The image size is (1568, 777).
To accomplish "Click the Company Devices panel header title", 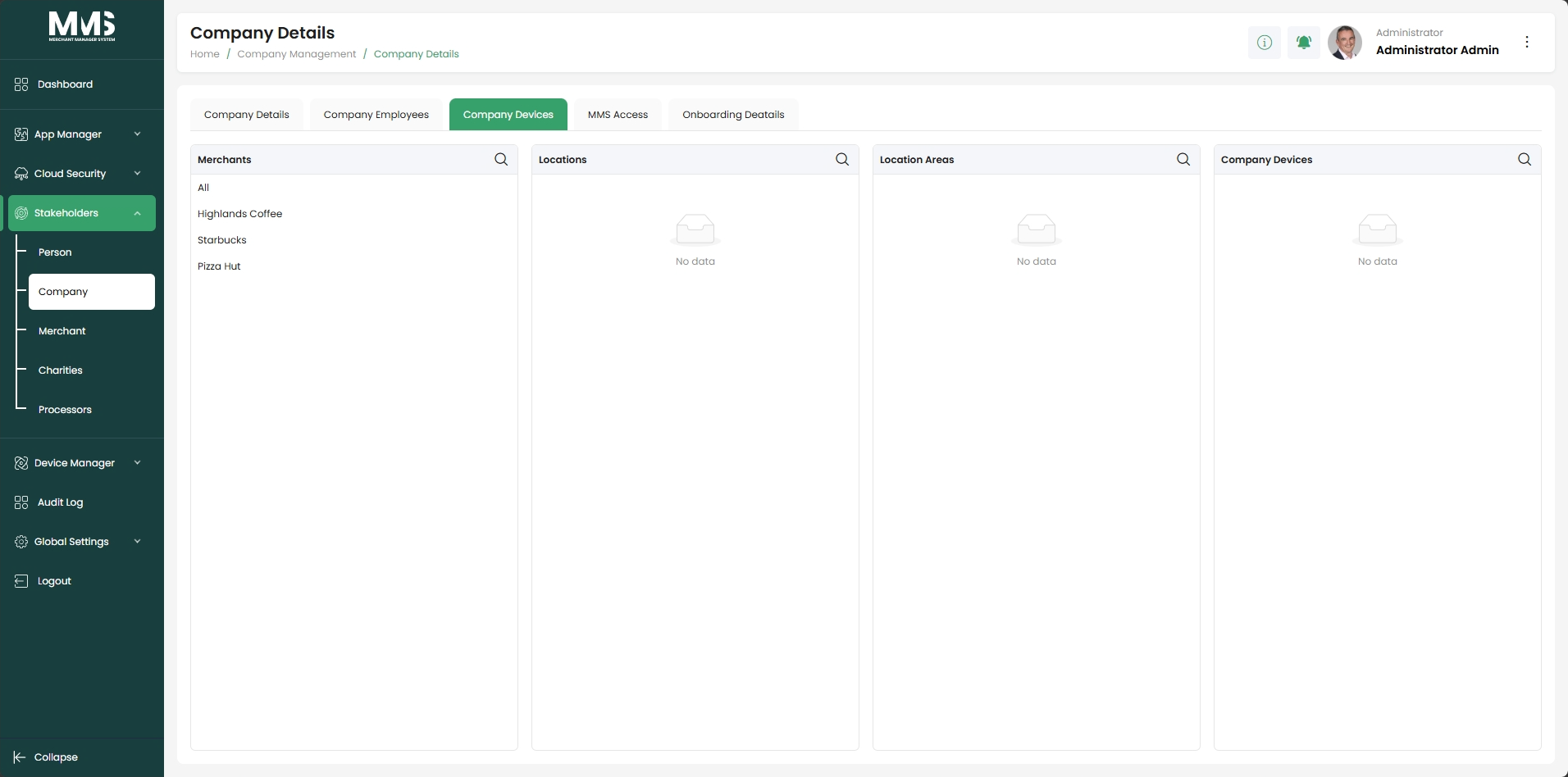I will coord(1267,160).
